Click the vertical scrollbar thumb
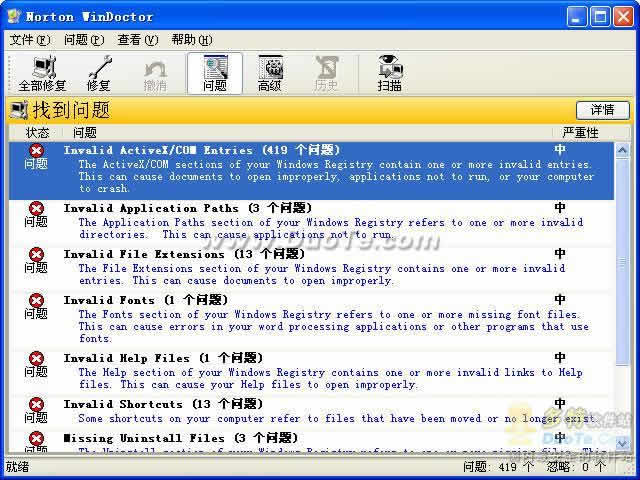The width and height of the screenshot is (640, 480). click(x=622, y=262)
